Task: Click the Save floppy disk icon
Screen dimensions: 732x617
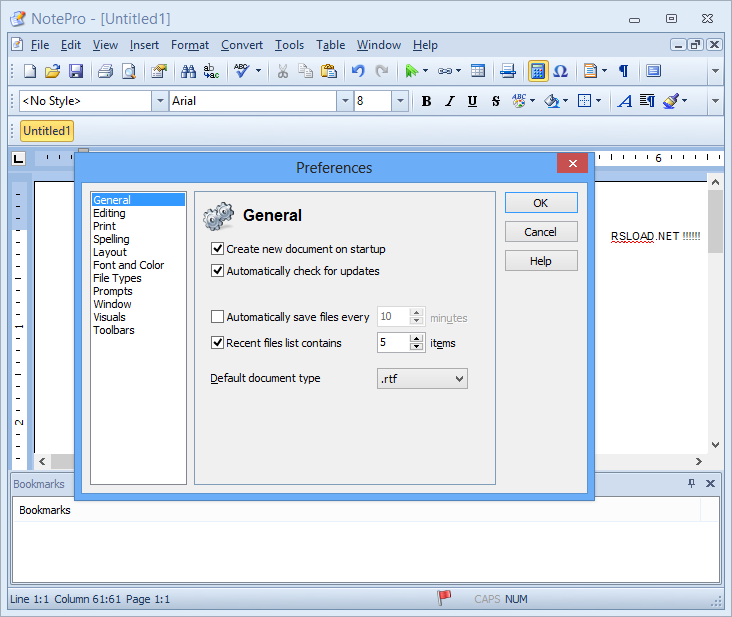Action: tap(76, 71)
